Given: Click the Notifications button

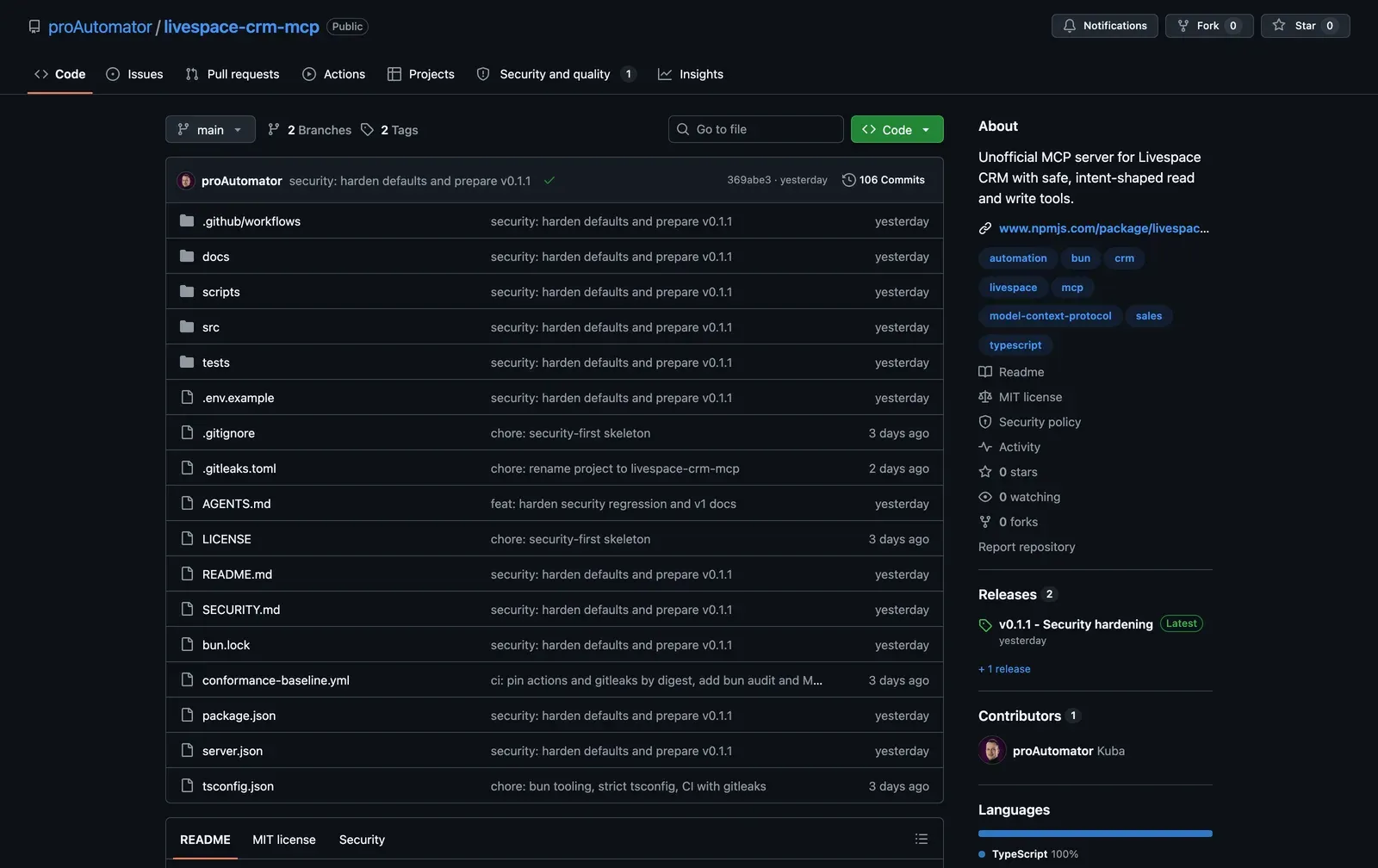Looking at the screenshot, I should 1104,26.
